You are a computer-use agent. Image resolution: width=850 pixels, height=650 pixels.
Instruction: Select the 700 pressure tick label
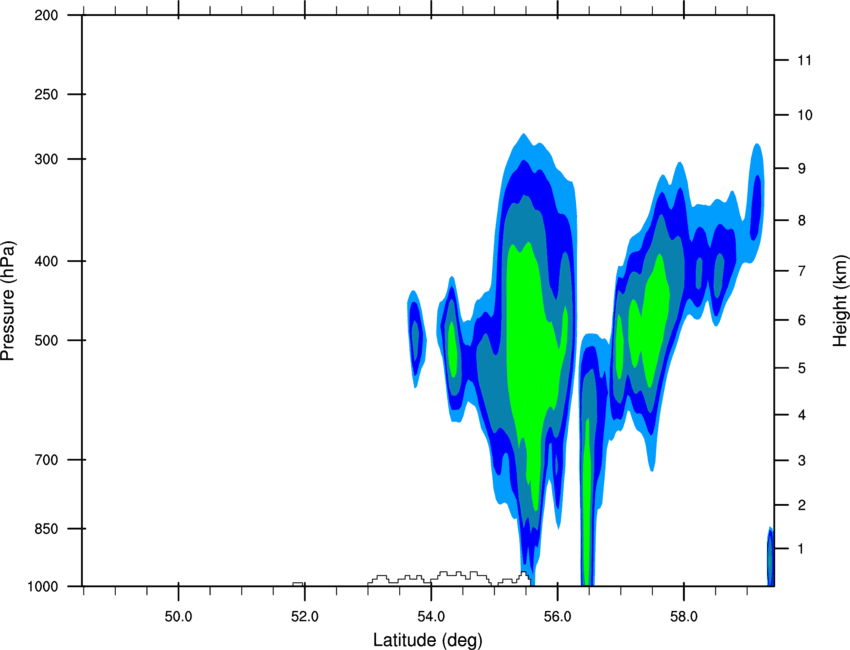[46, 460]
